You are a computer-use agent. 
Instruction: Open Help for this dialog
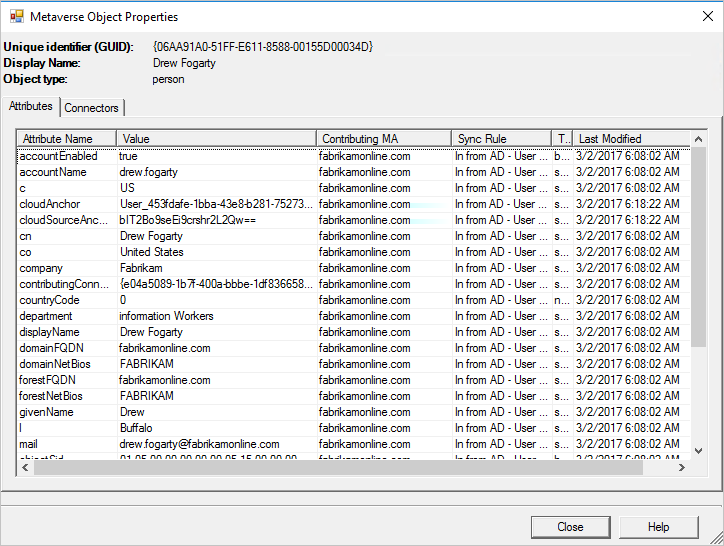(x=658, y=527)
